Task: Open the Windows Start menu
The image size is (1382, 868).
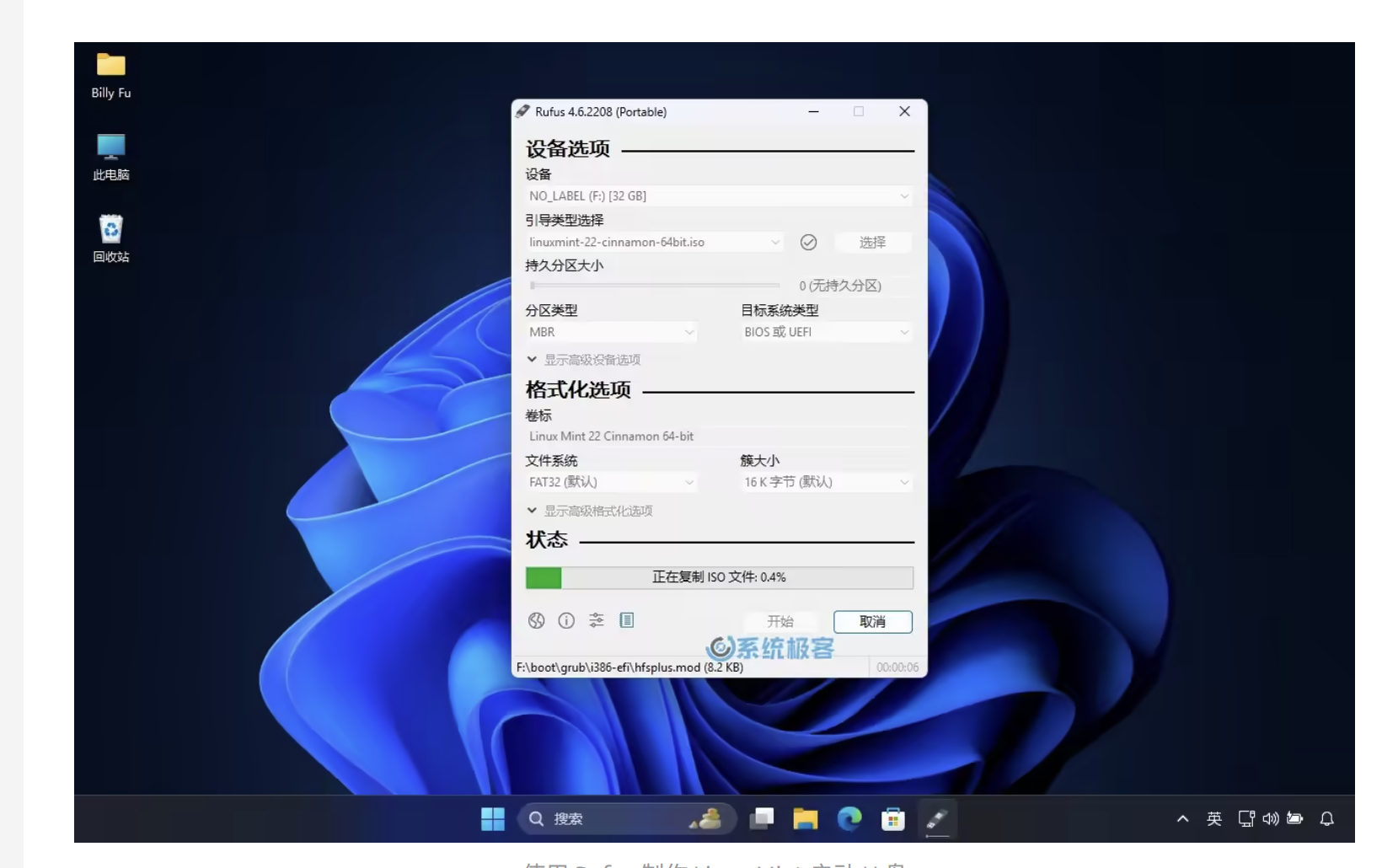Action: [493, 819]
